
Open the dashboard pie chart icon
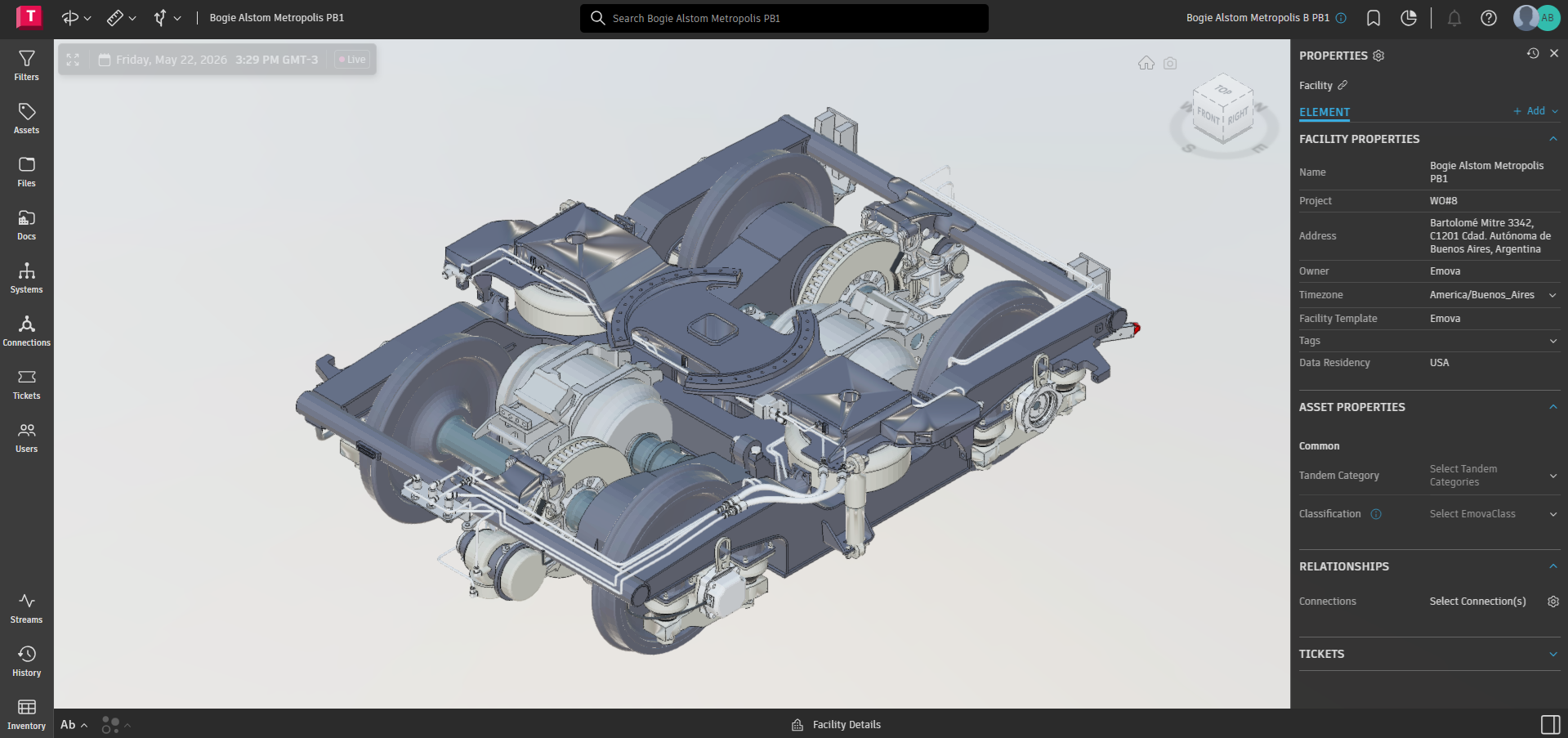pyautogui.click(x=1409, y=18)
